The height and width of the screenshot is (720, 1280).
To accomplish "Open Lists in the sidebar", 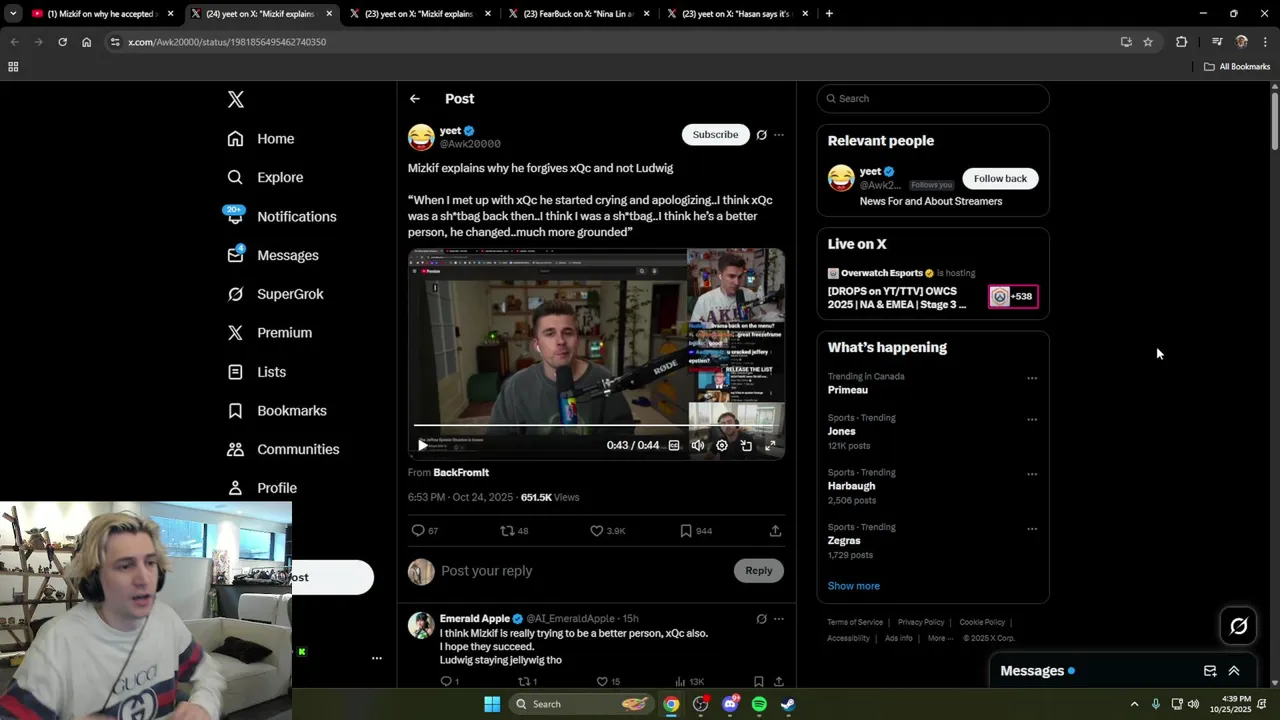I will pos(257,372).
